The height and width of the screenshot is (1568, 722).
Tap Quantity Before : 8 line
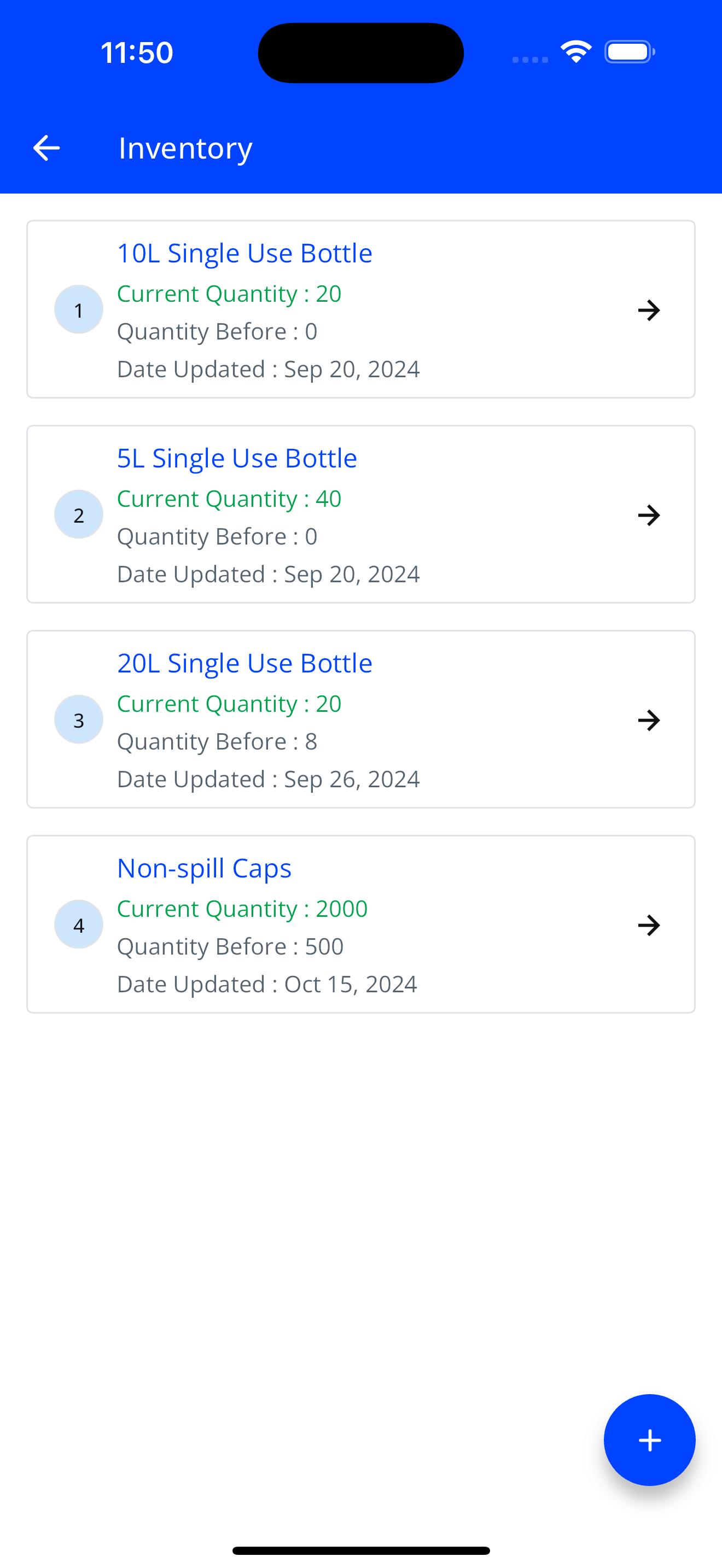(x=217, y=741)
